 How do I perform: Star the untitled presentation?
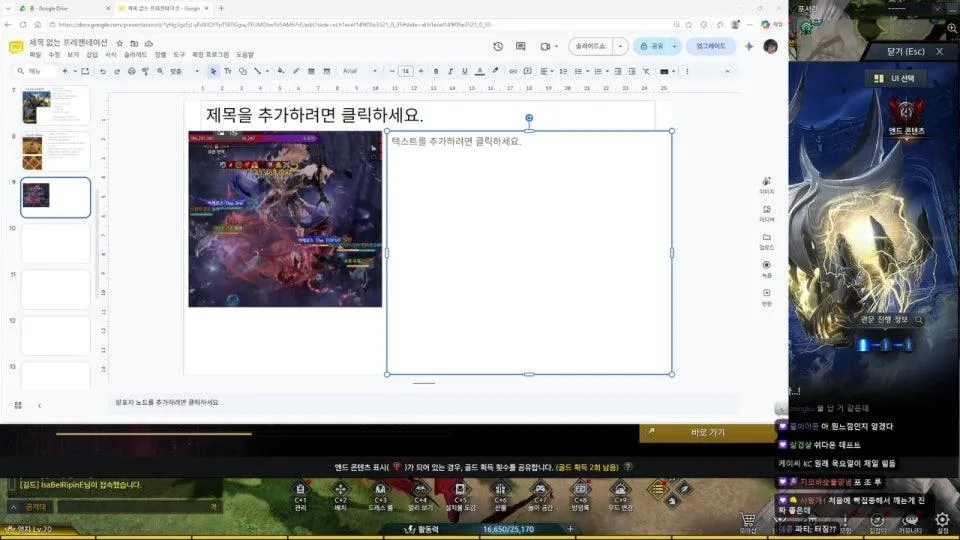pos(120,43)
